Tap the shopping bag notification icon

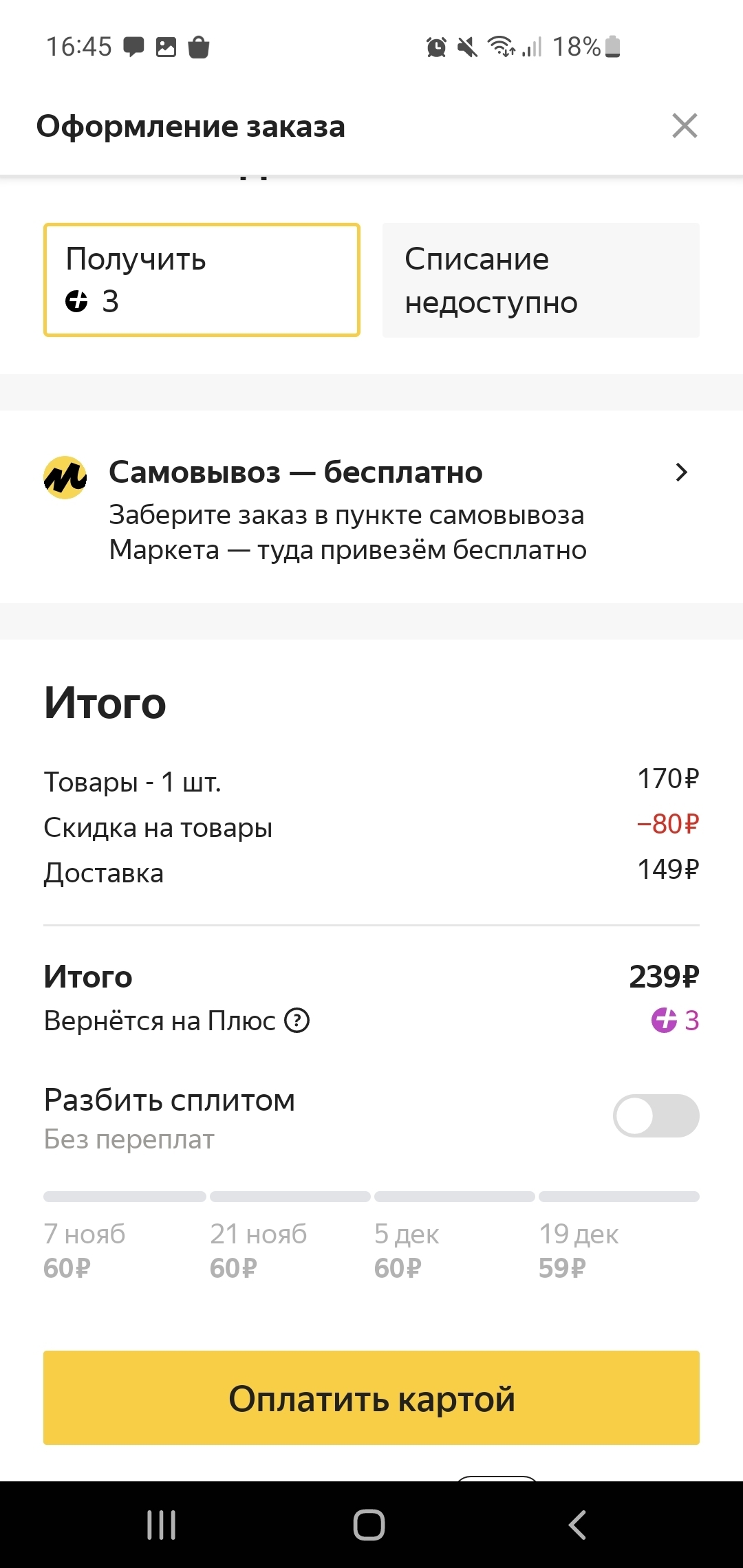coord(199,47)
